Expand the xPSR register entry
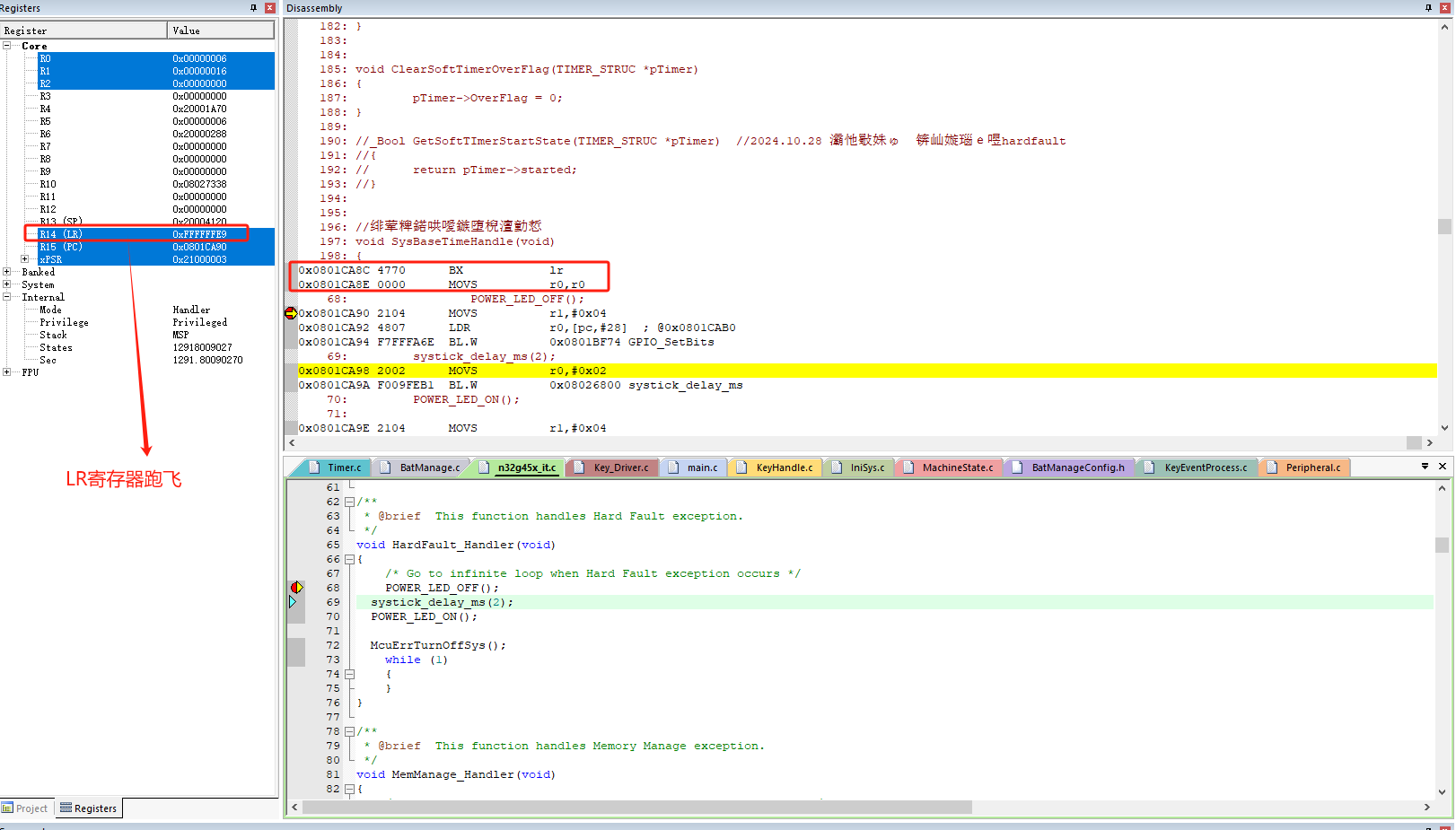Screen dimensions: 1456x830 (24, 258)
